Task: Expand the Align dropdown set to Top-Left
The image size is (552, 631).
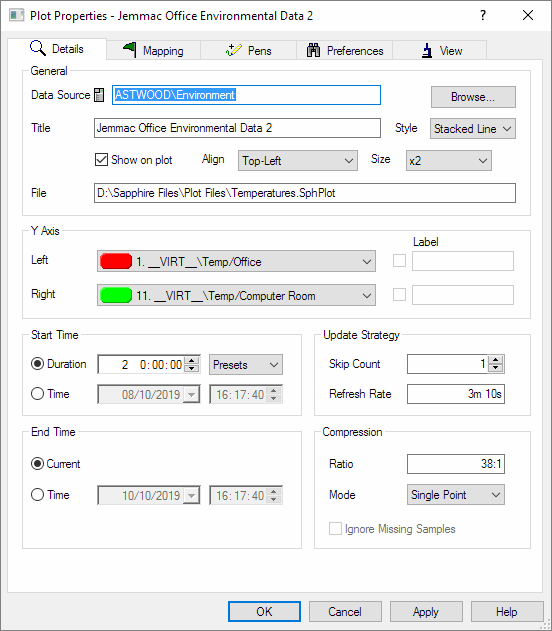Action: [298, 161]
